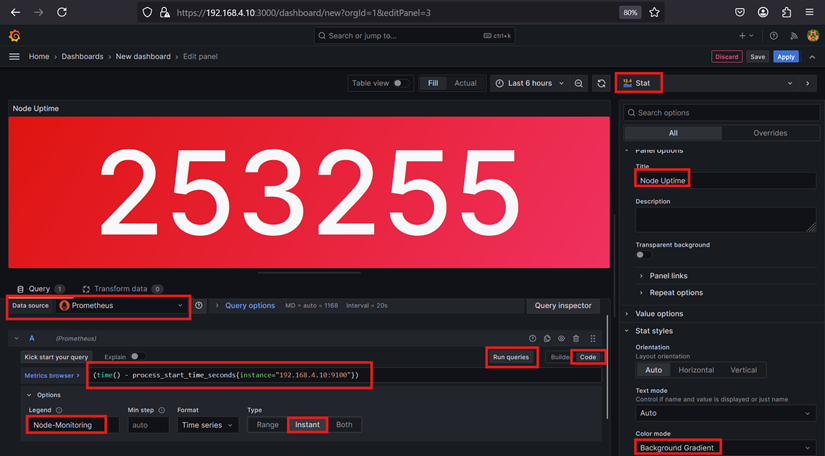Toggle the Table view switch
Image resolution: width=825 pixels, height=456 pixels.
coord(401,83)
